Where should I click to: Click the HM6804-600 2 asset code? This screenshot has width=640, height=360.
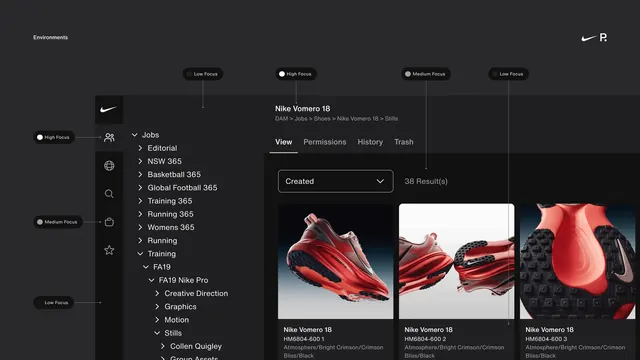tap(425, 339)
